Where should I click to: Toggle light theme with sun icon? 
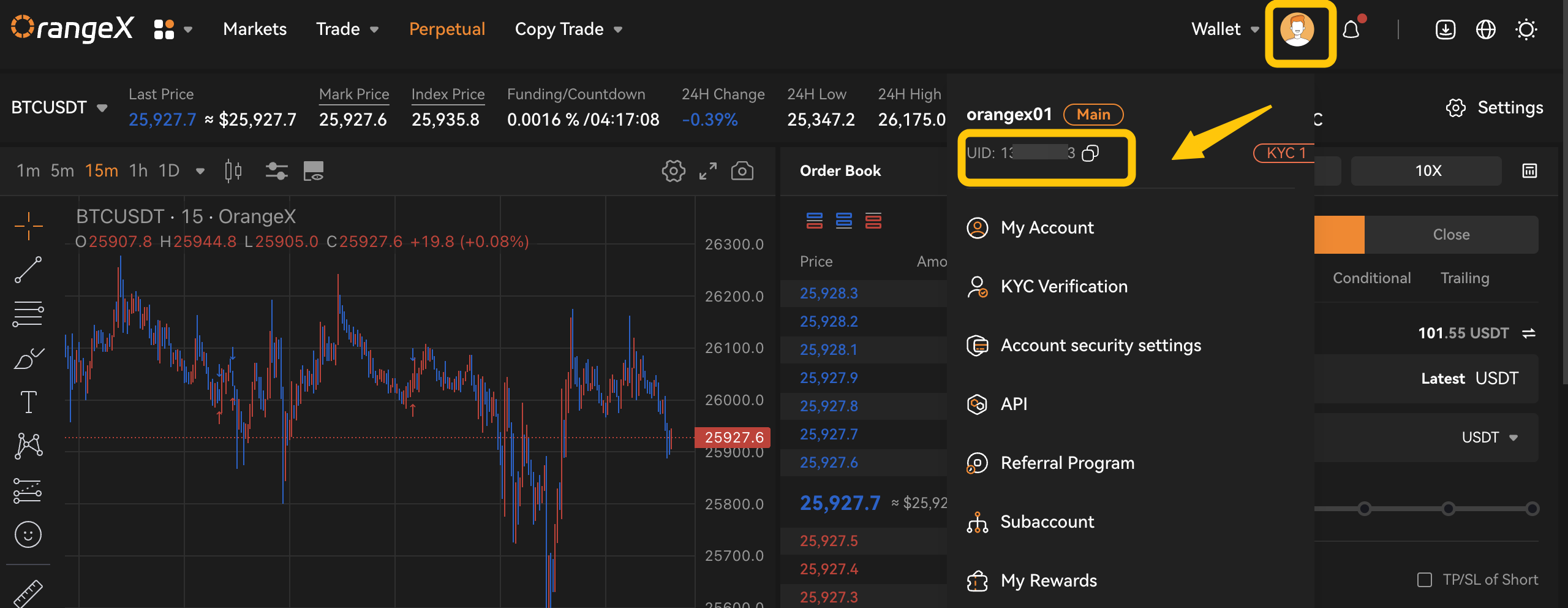tap(1526, 29)
